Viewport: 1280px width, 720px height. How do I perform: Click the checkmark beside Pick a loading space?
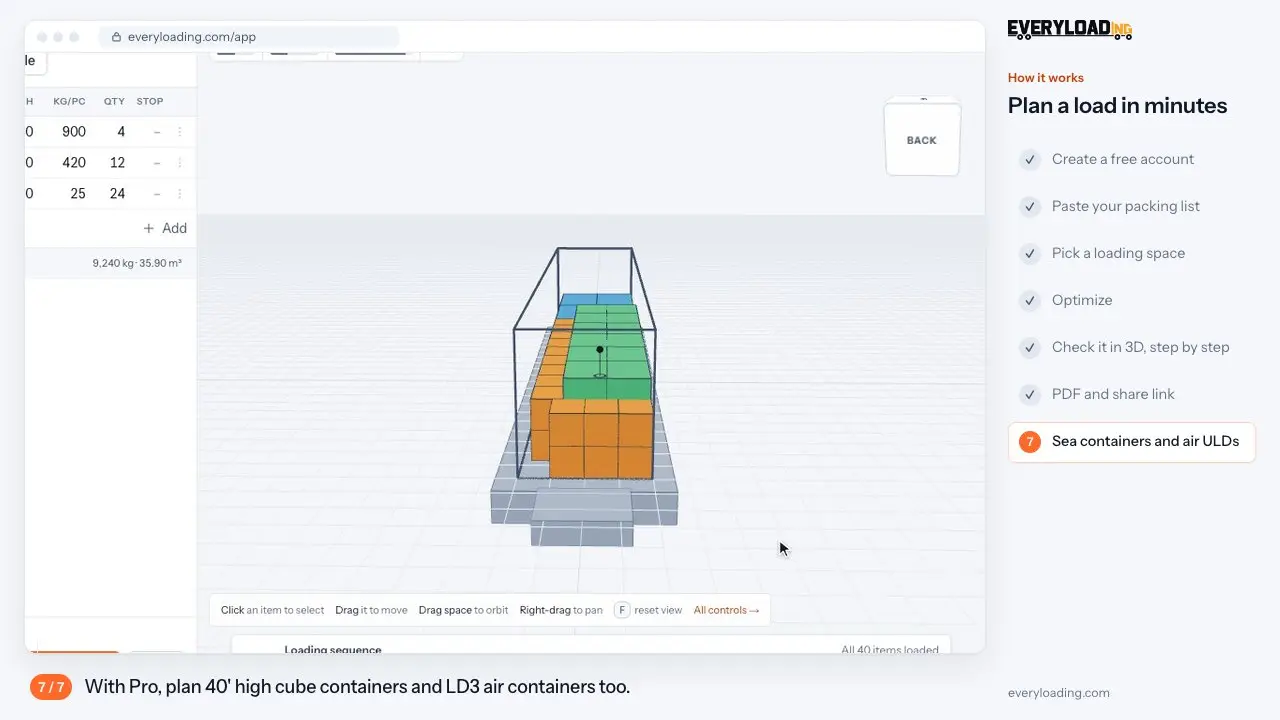pyautogui.click(x=1029, y=253)
